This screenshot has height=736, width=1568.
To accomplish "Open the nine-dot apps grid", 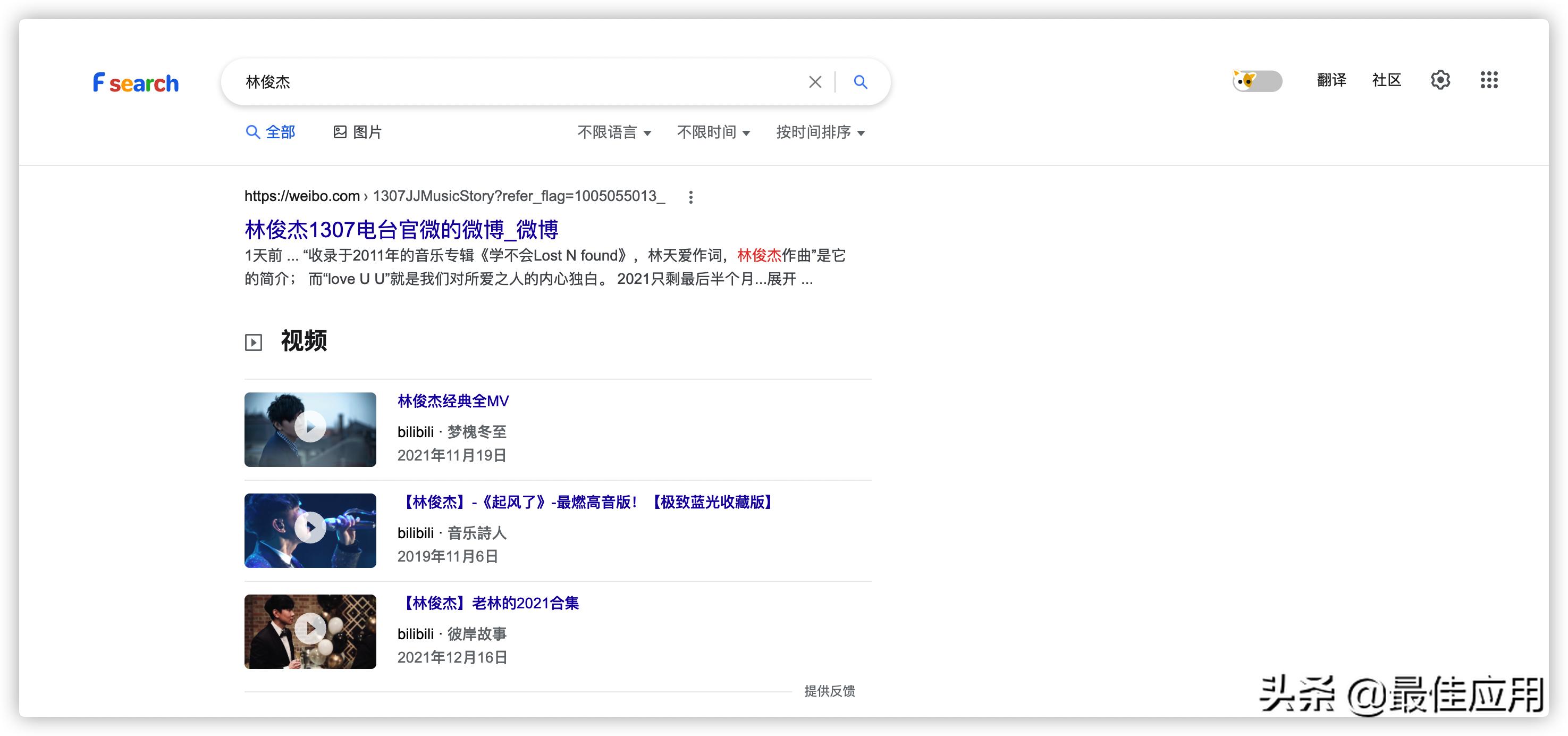I will click(x=1489, y=80).
